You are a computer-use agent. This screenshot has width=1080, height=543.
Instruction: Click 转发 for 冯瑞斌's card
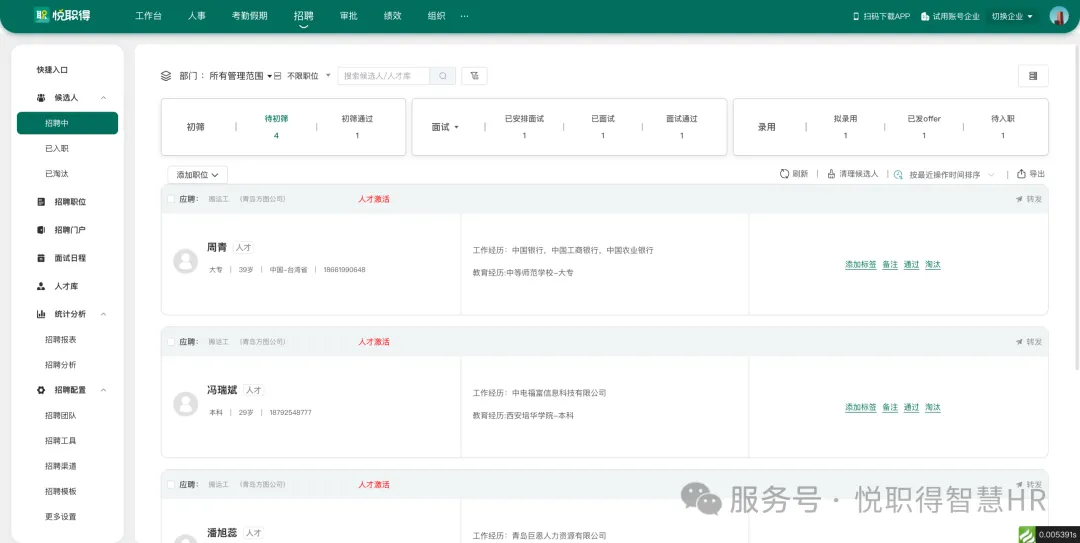point(1029,342)
